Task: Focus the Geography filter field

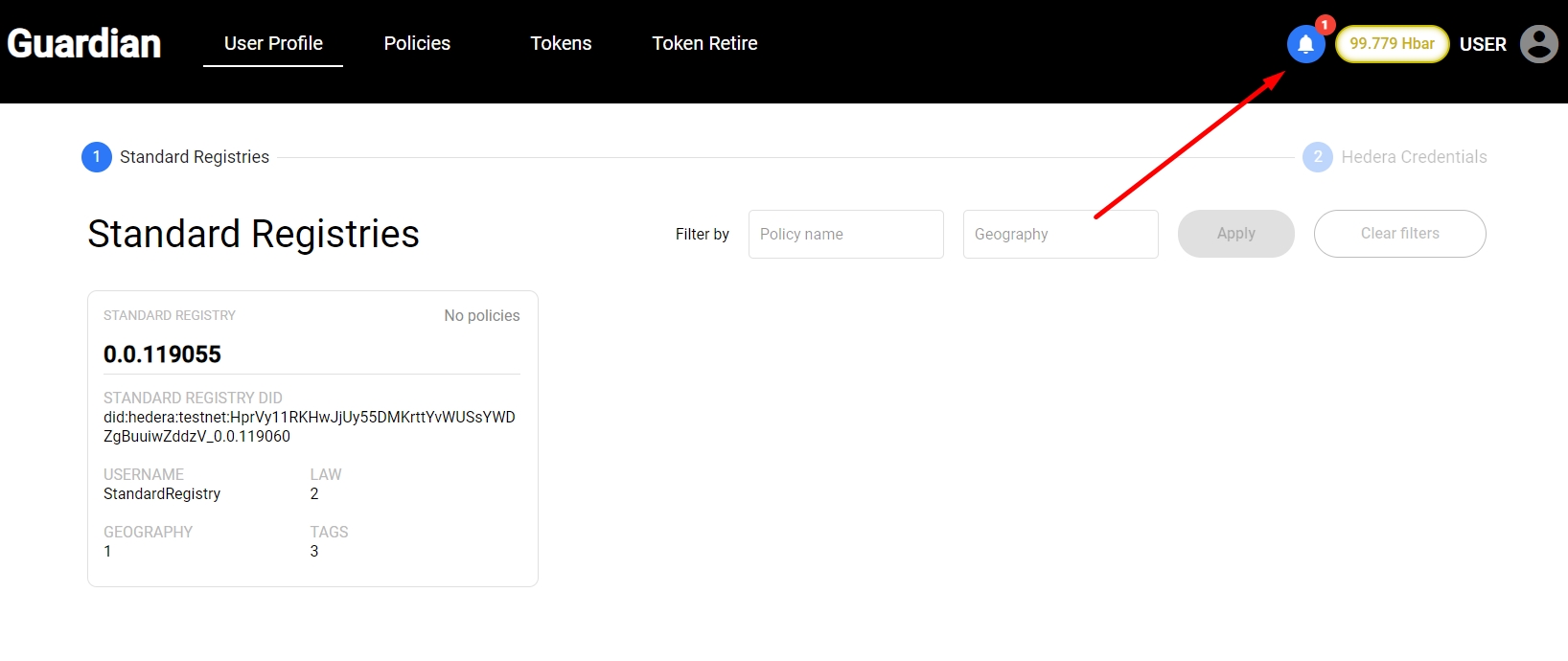Action: pos(1060,234)
